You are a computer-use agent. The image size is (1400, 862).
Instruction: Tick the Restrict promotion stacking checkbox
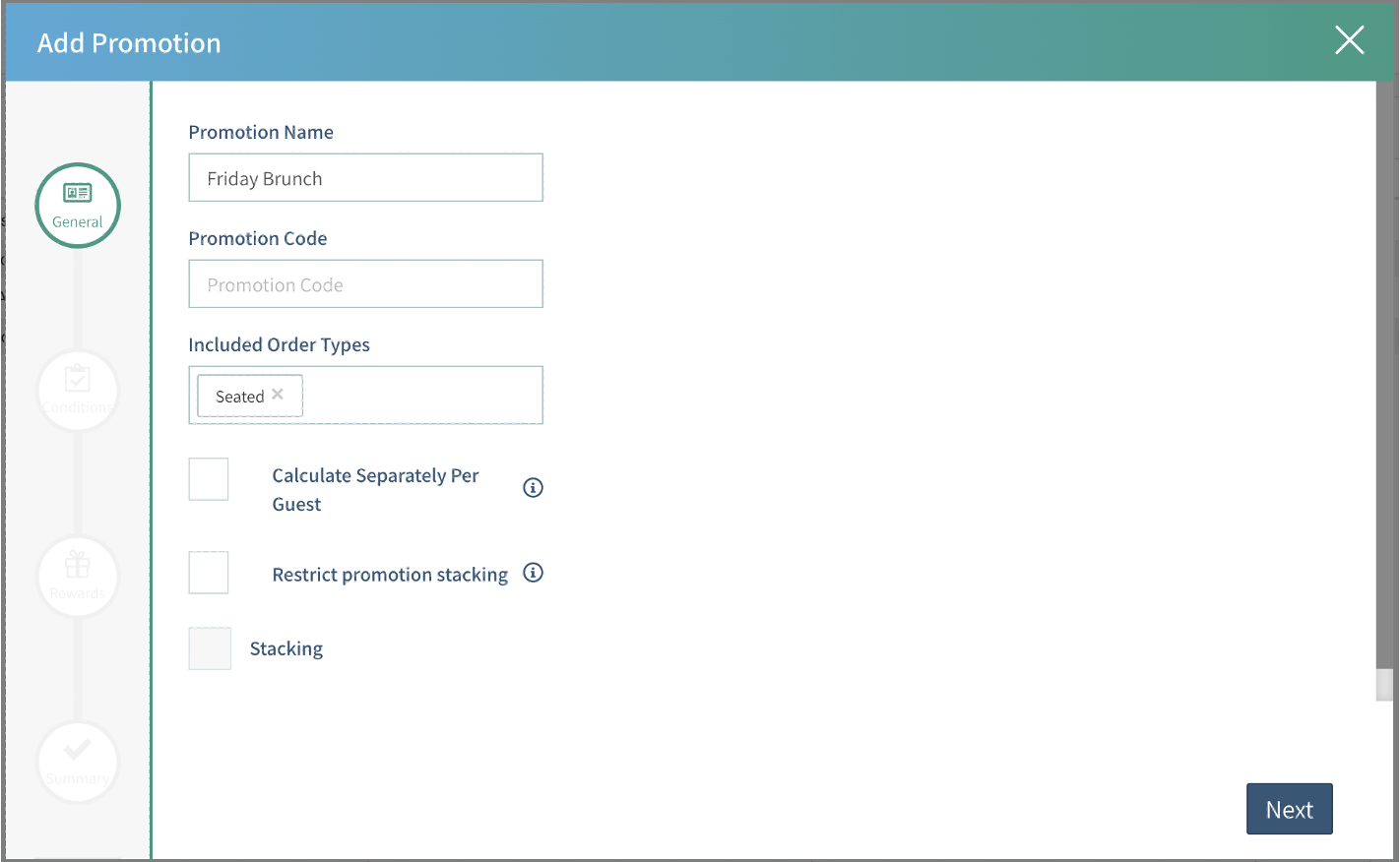209,573
